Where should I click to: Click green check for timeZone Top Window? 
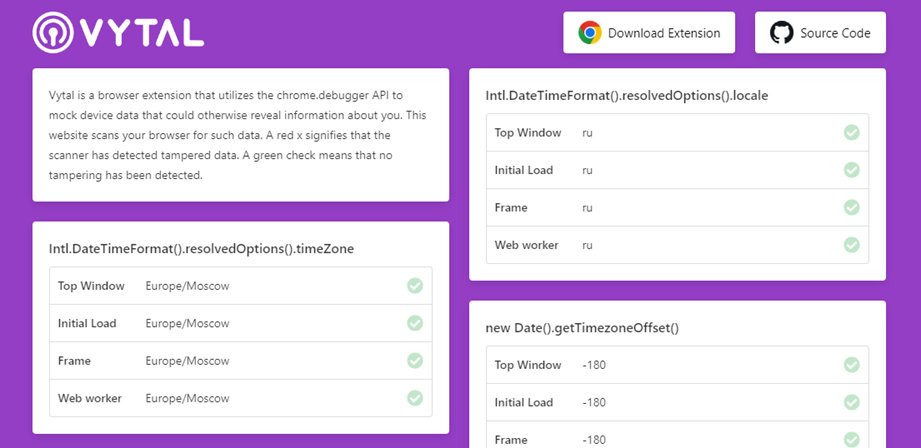tap(415, 286)
